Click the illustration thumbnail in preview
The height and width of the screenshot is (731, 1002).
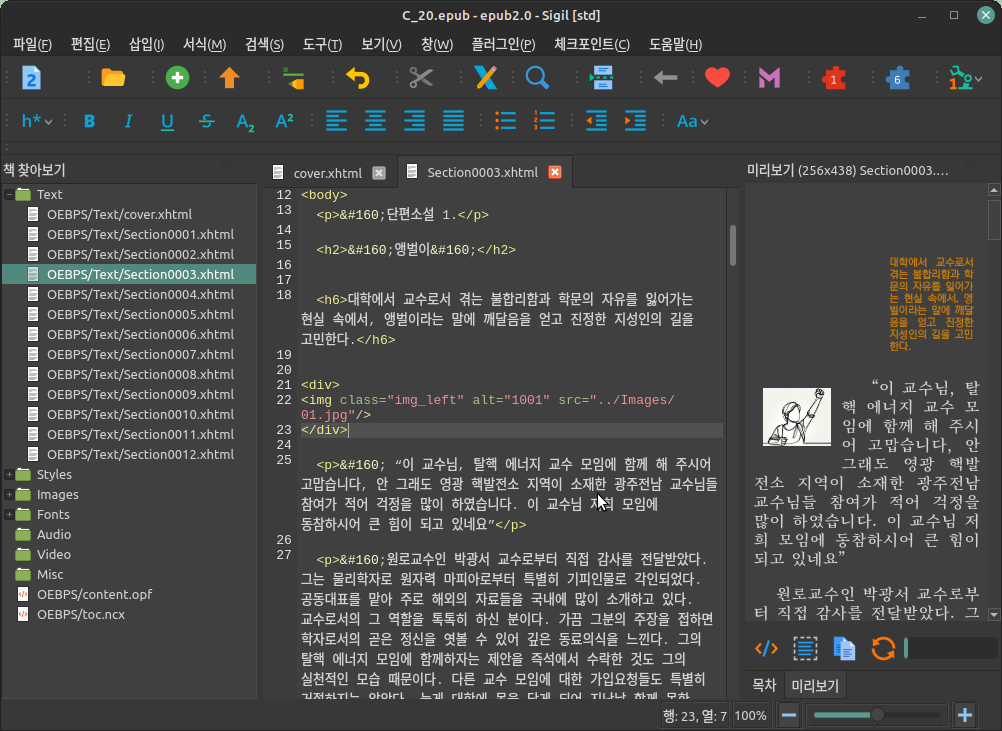click(796, 417)
